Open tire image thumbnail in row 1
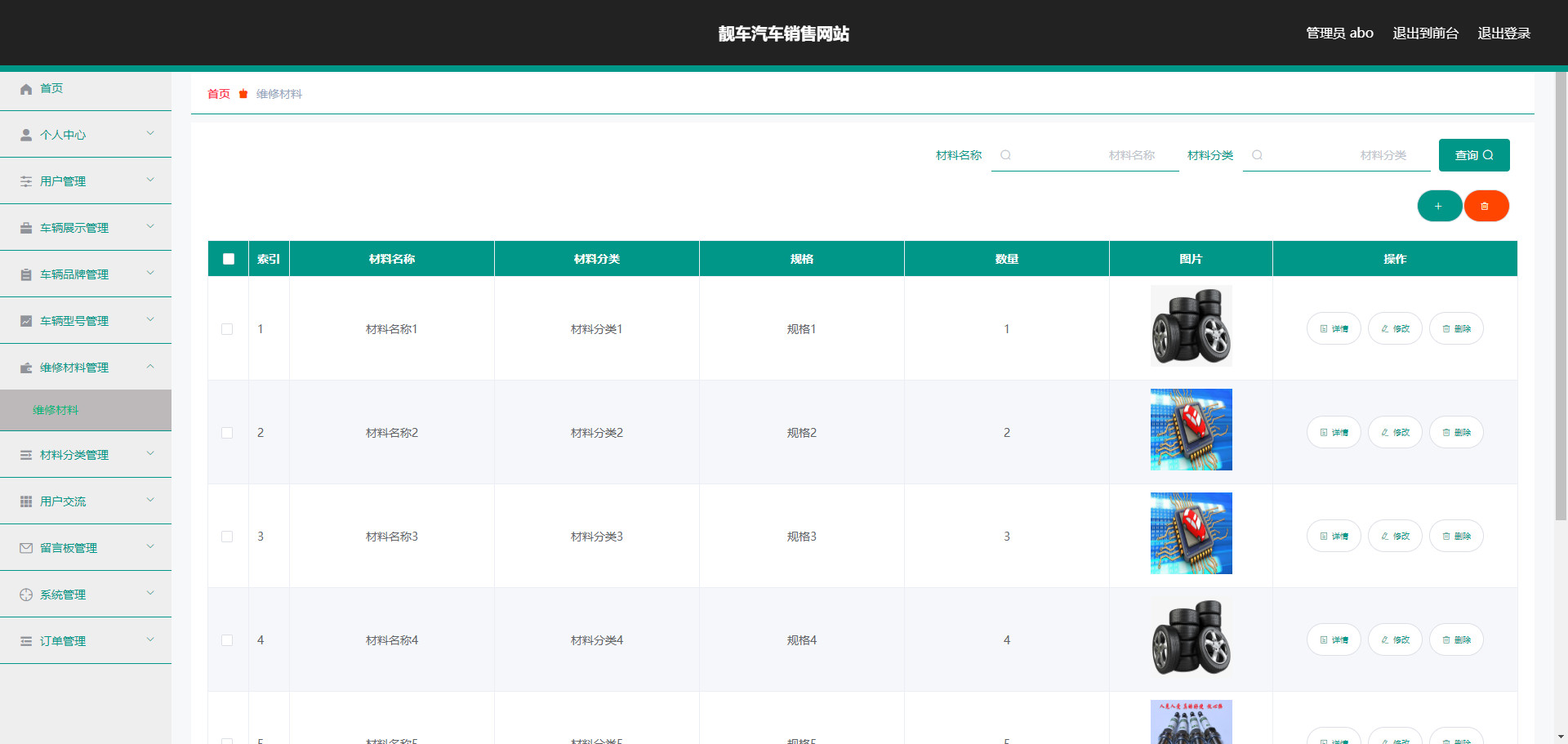 [x=1192, y=326]
